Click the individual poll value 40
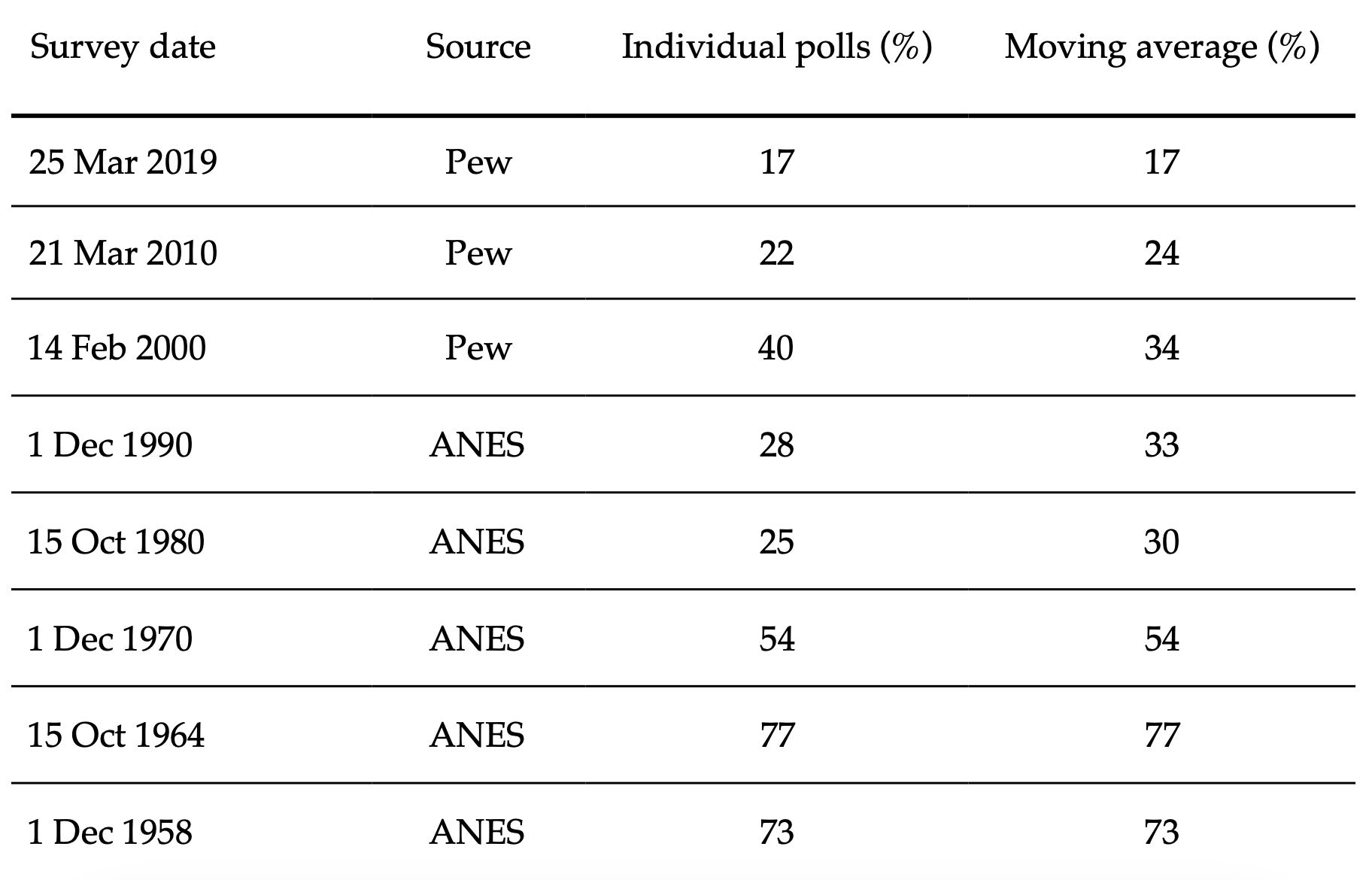This screenshot has height=880, width=1372. [776, 348]
